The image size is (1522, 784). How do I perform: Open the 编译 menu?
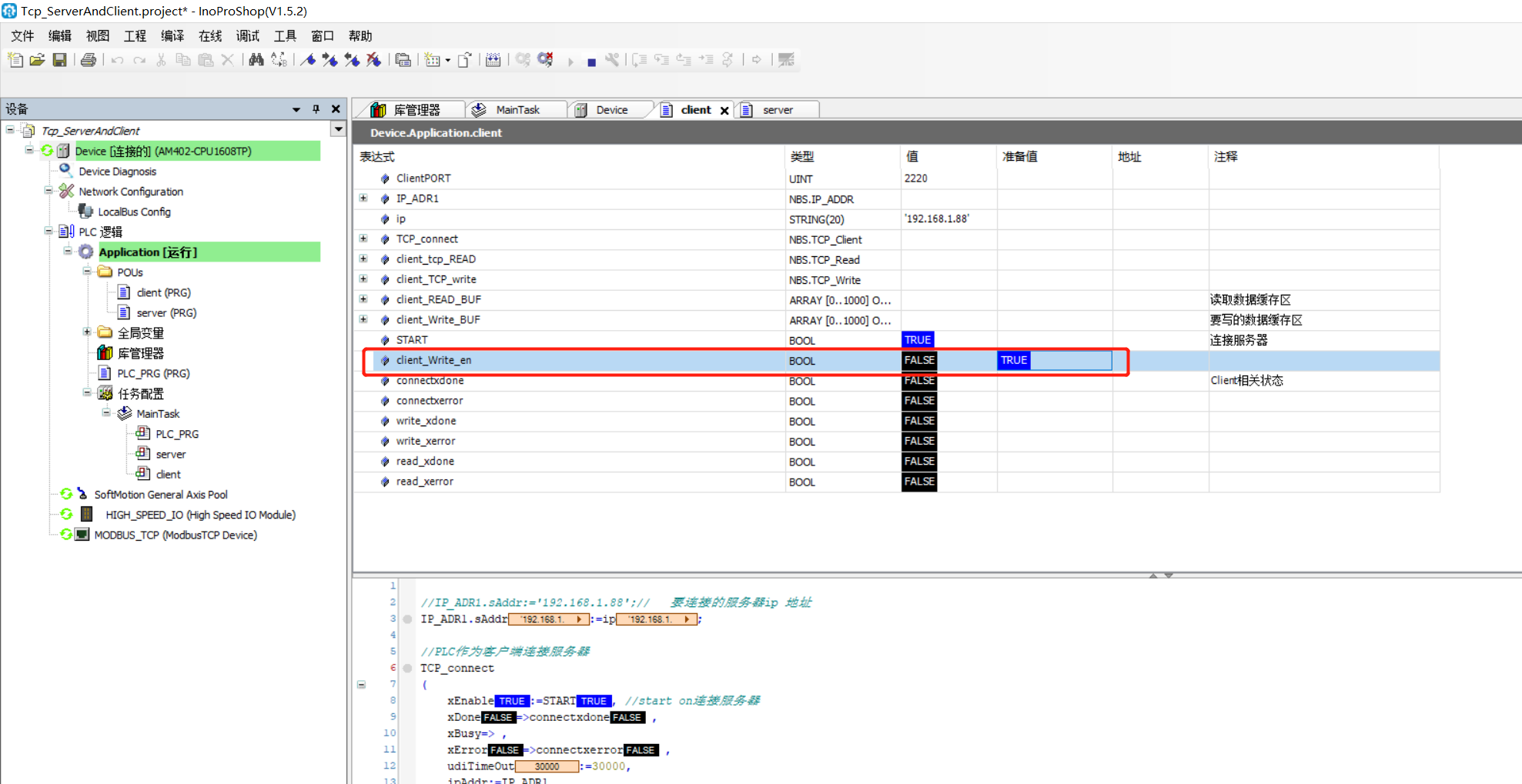(172, 35)
